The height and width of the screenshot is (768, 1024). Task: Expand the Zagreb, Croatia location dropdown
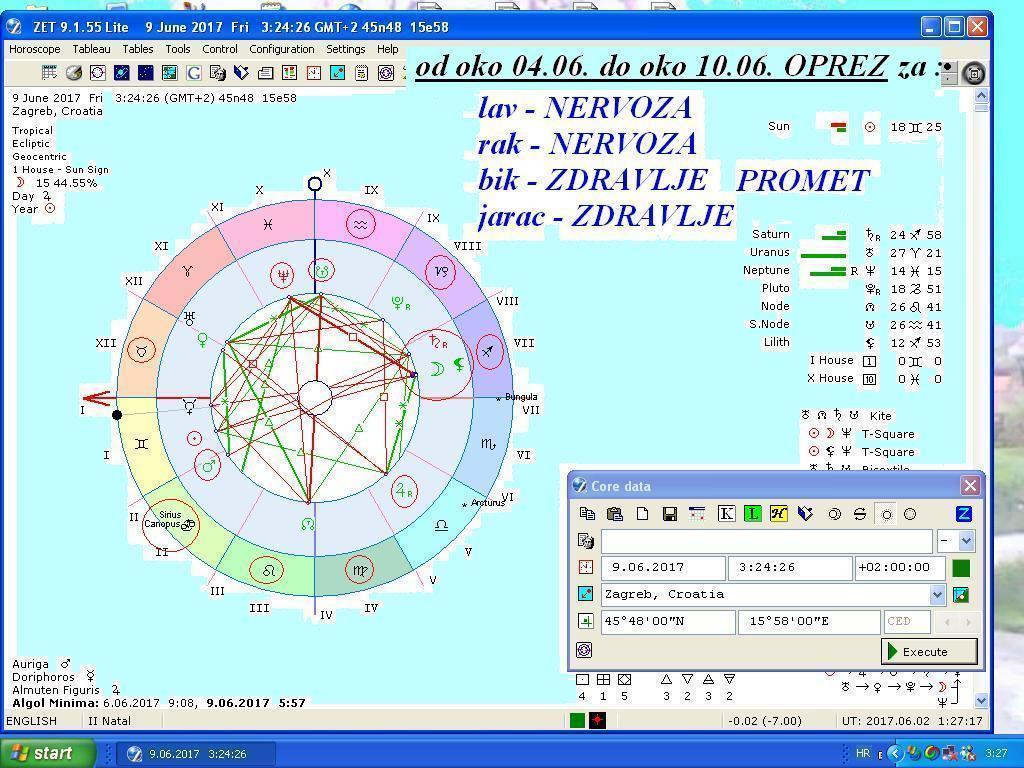[x=937, y=594]
